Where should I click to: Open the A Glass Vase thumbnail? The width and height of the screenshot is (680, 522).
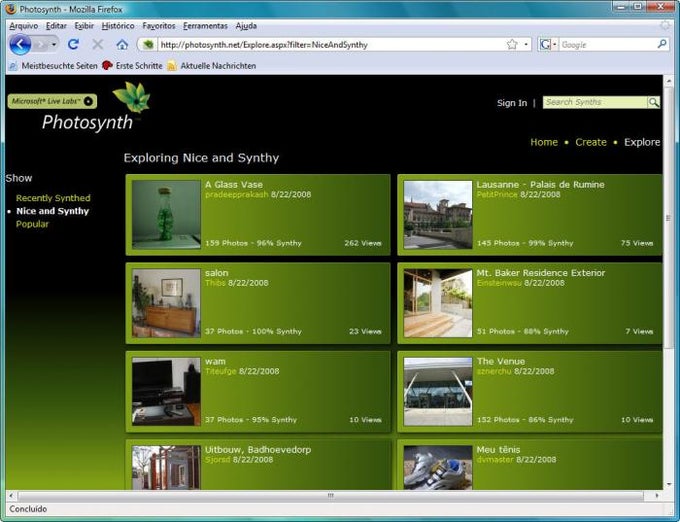[x=166, y=215]
